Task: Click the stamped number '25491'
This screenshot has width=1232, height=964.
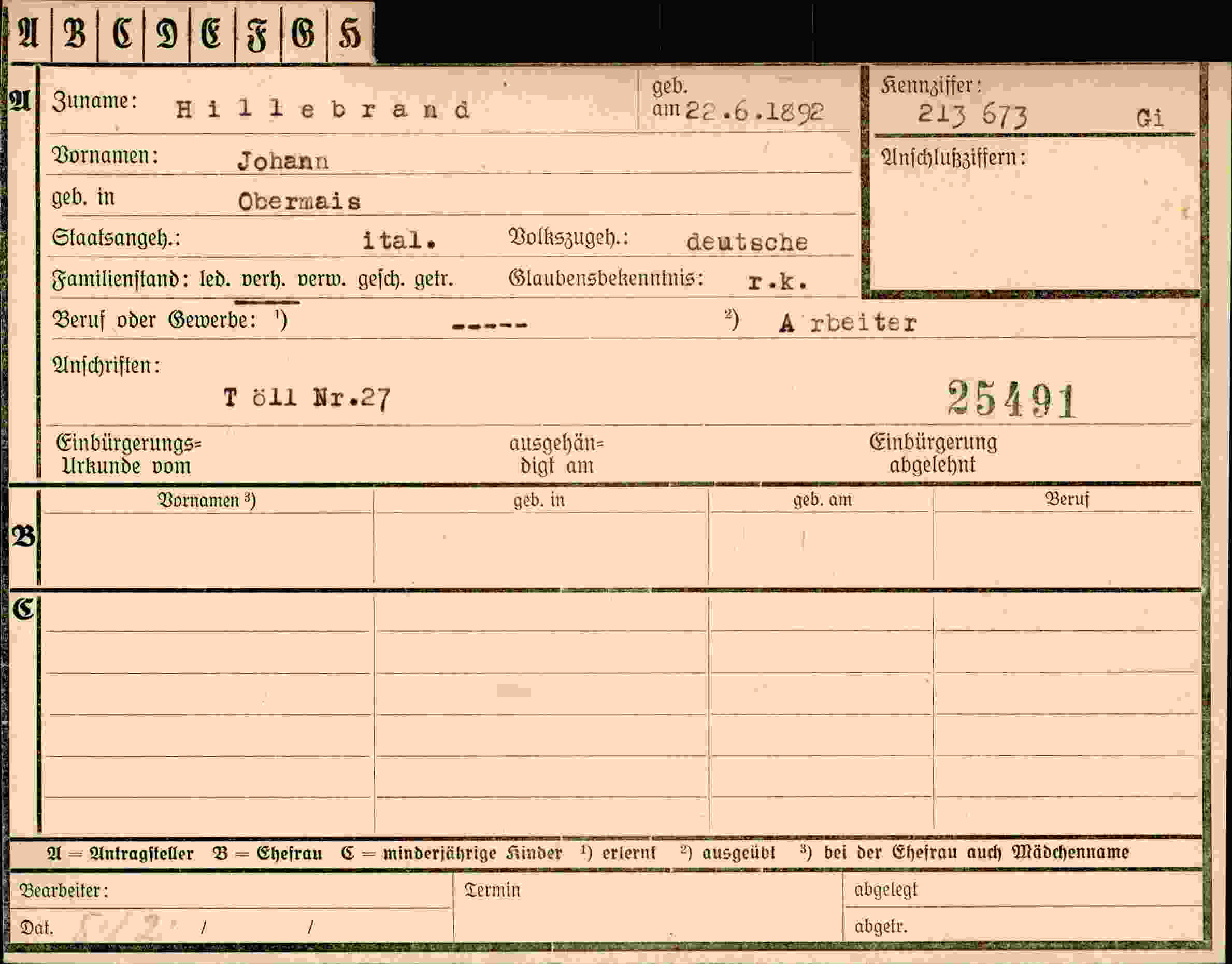Action: click(1012, 400)
